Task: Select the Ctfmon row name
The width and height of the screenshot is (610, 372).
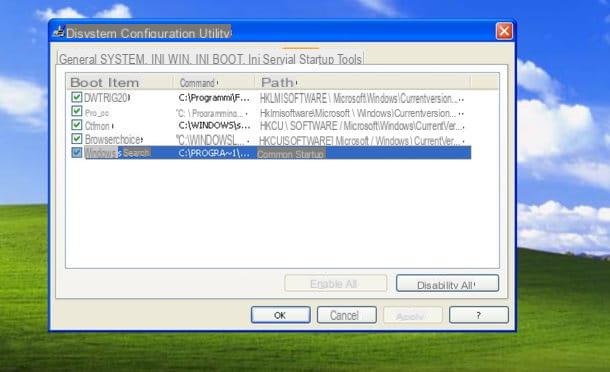Action: (99, 126)
